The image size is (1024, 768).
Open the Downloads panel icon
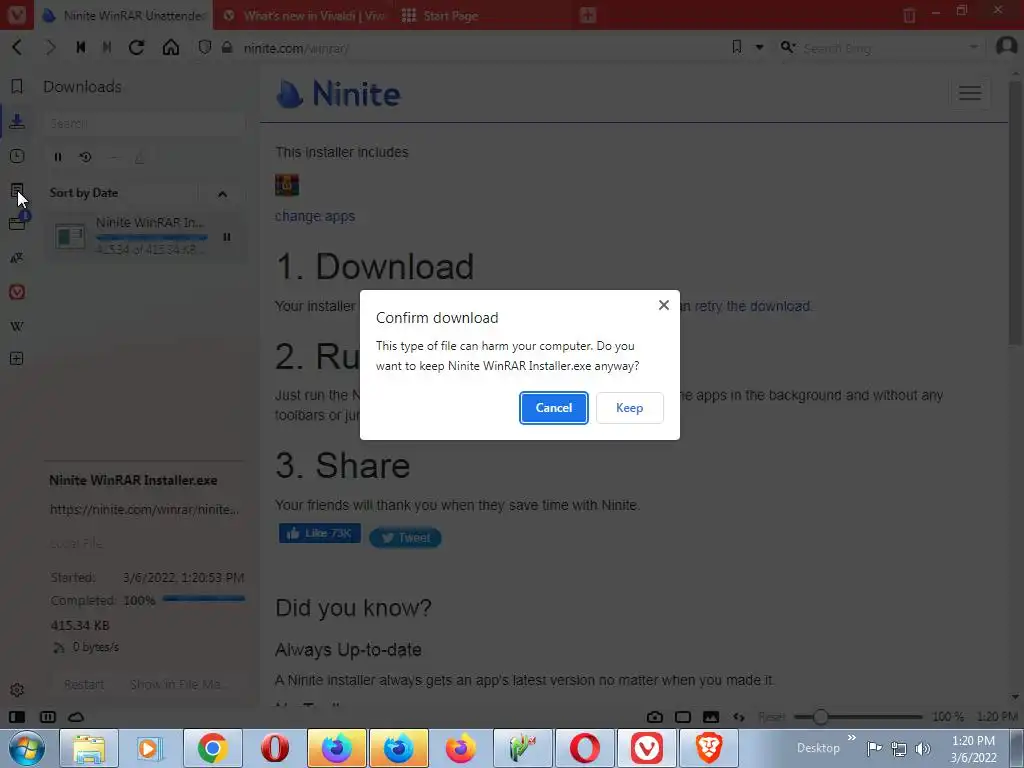[x=17, y=121]
